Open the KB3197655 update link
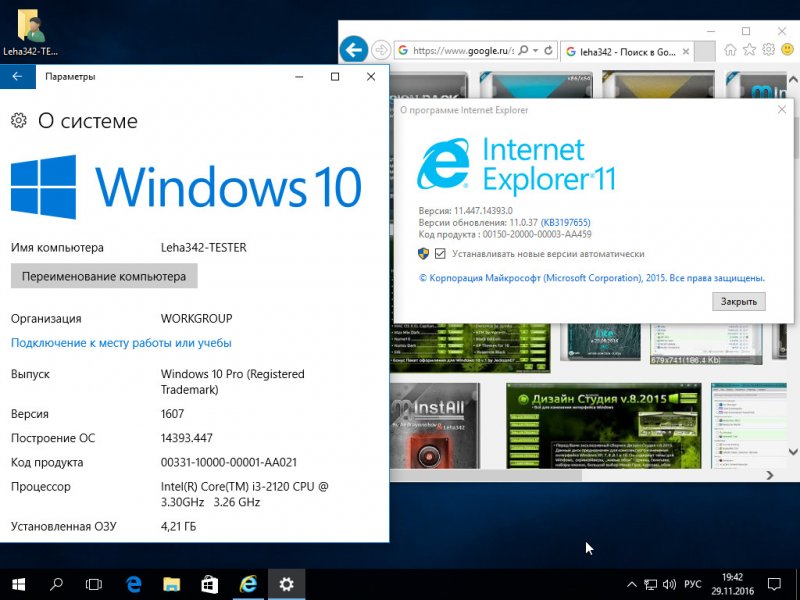Screen dimensions: 800x600 tap(565, 222)
